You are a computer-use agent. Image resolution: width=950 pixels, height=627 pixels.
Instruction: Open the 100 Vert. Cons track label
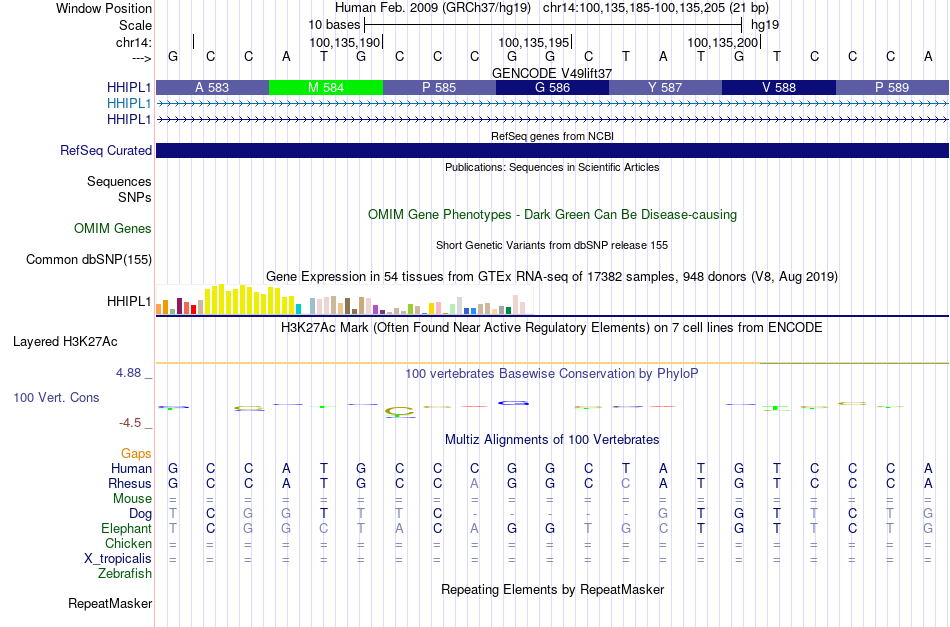coord(56,397)
